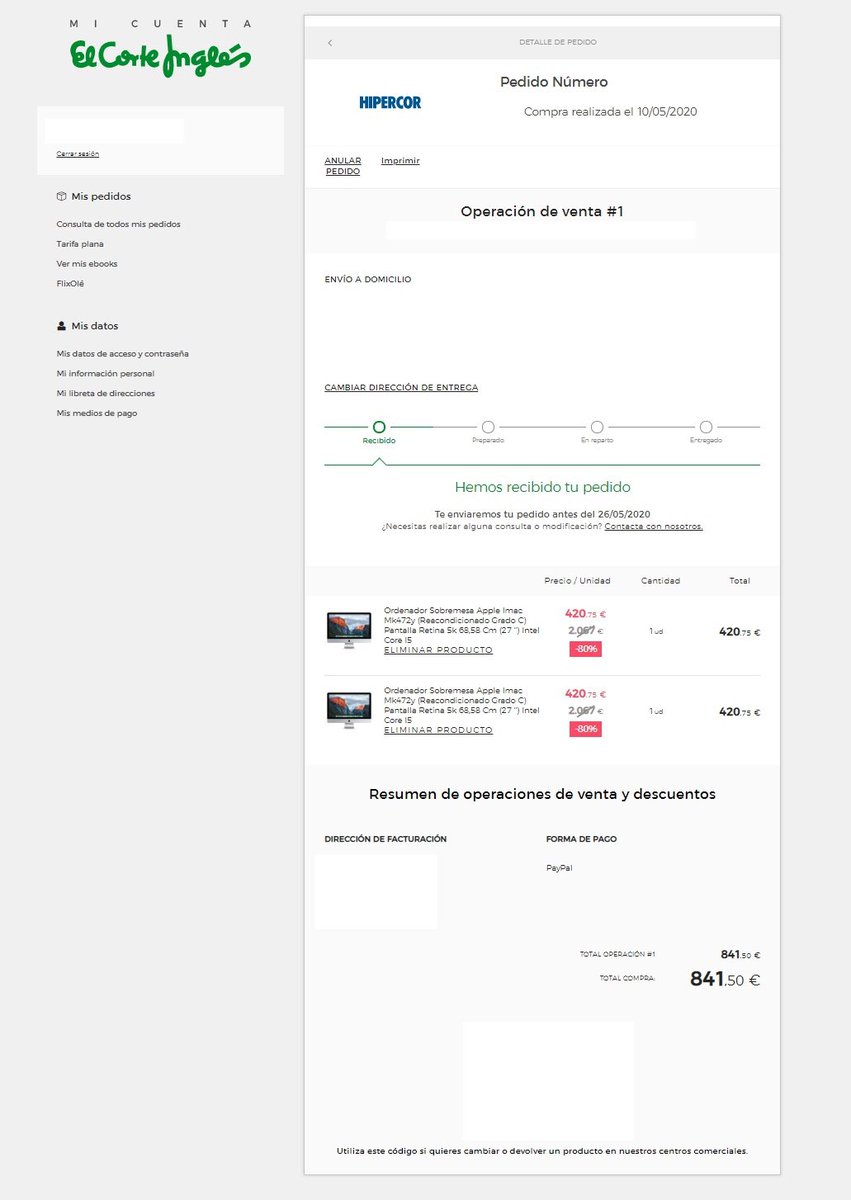
Task: Open Ver mis ebooks
Action: [x=87, y=264]
